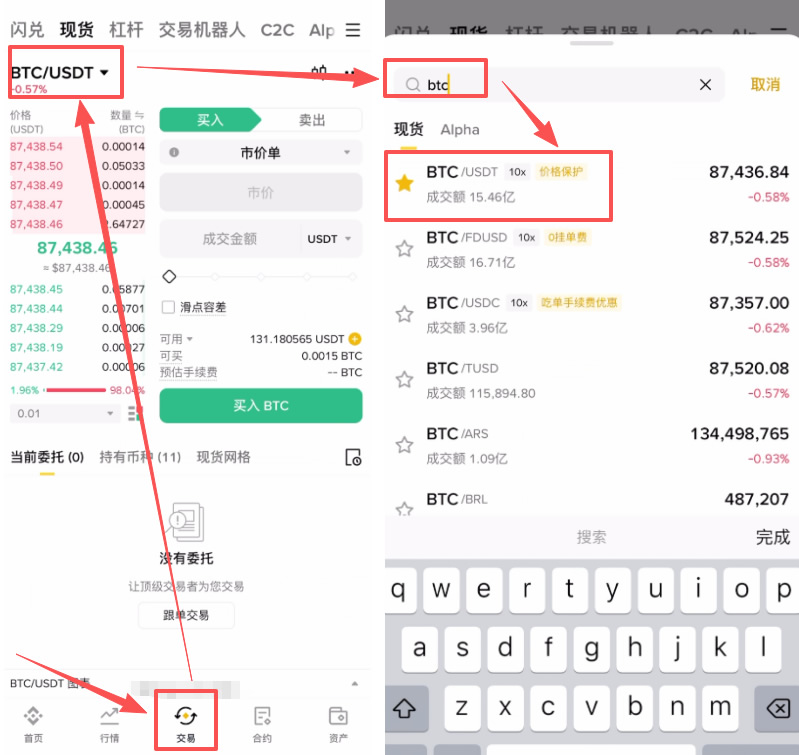Open the USDT currency unit dropdown
Screen dimensions: 799x755
click(330, 239)
